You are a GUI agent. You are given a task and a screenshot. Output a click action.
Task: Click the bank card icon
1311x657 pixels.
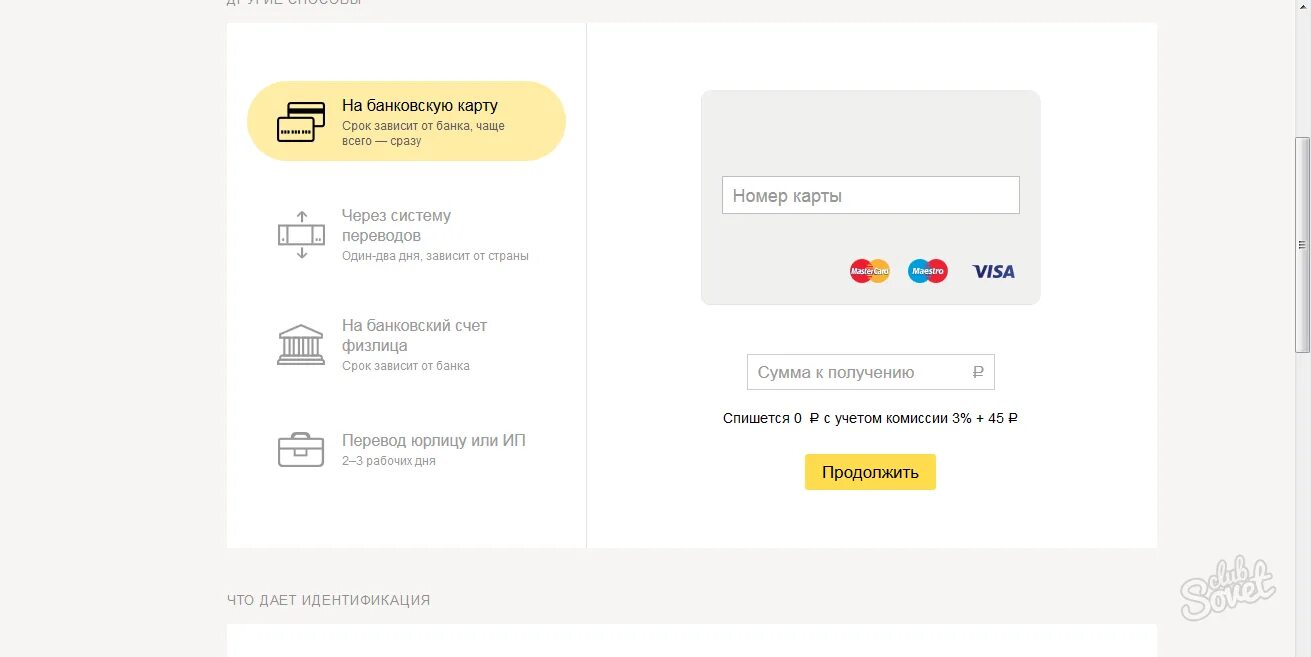pos(301,122)
